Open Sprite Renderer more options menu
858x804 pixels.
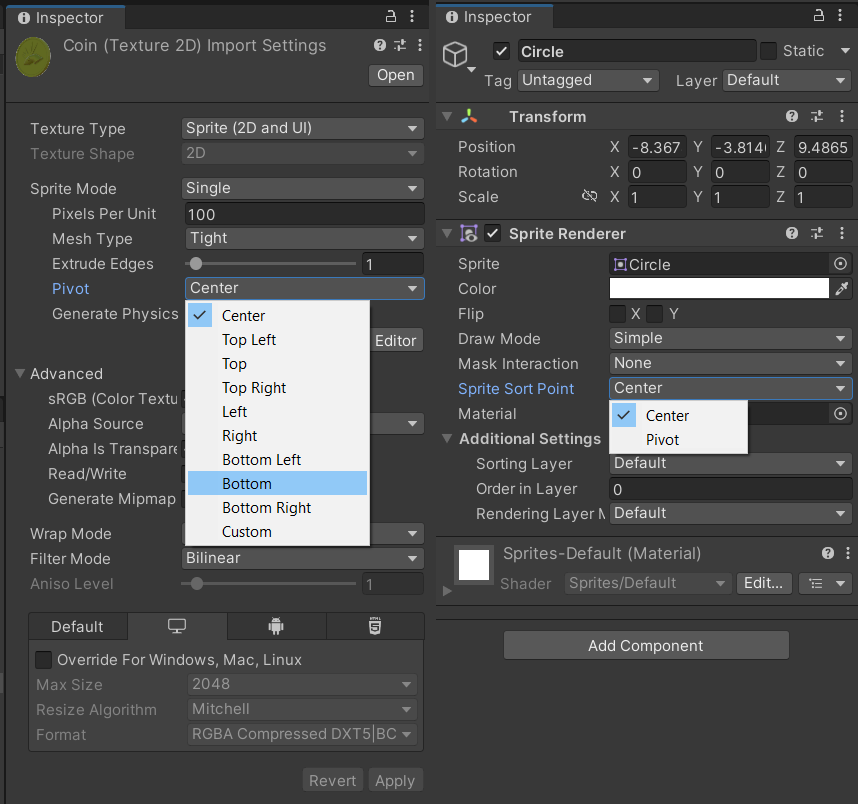coord(842,234)
